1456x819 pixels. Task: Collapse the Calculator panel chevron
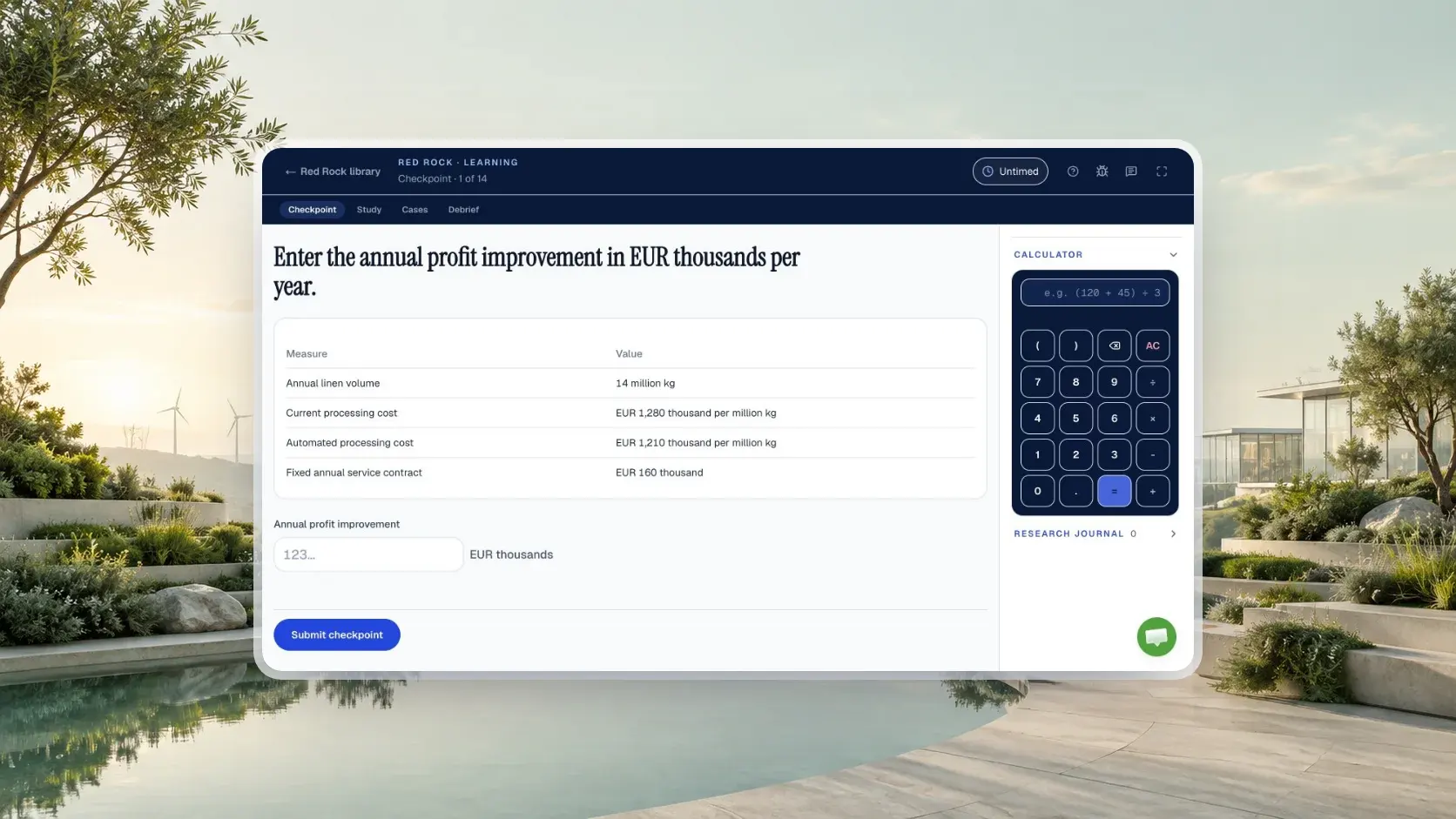click(1173, 255)
